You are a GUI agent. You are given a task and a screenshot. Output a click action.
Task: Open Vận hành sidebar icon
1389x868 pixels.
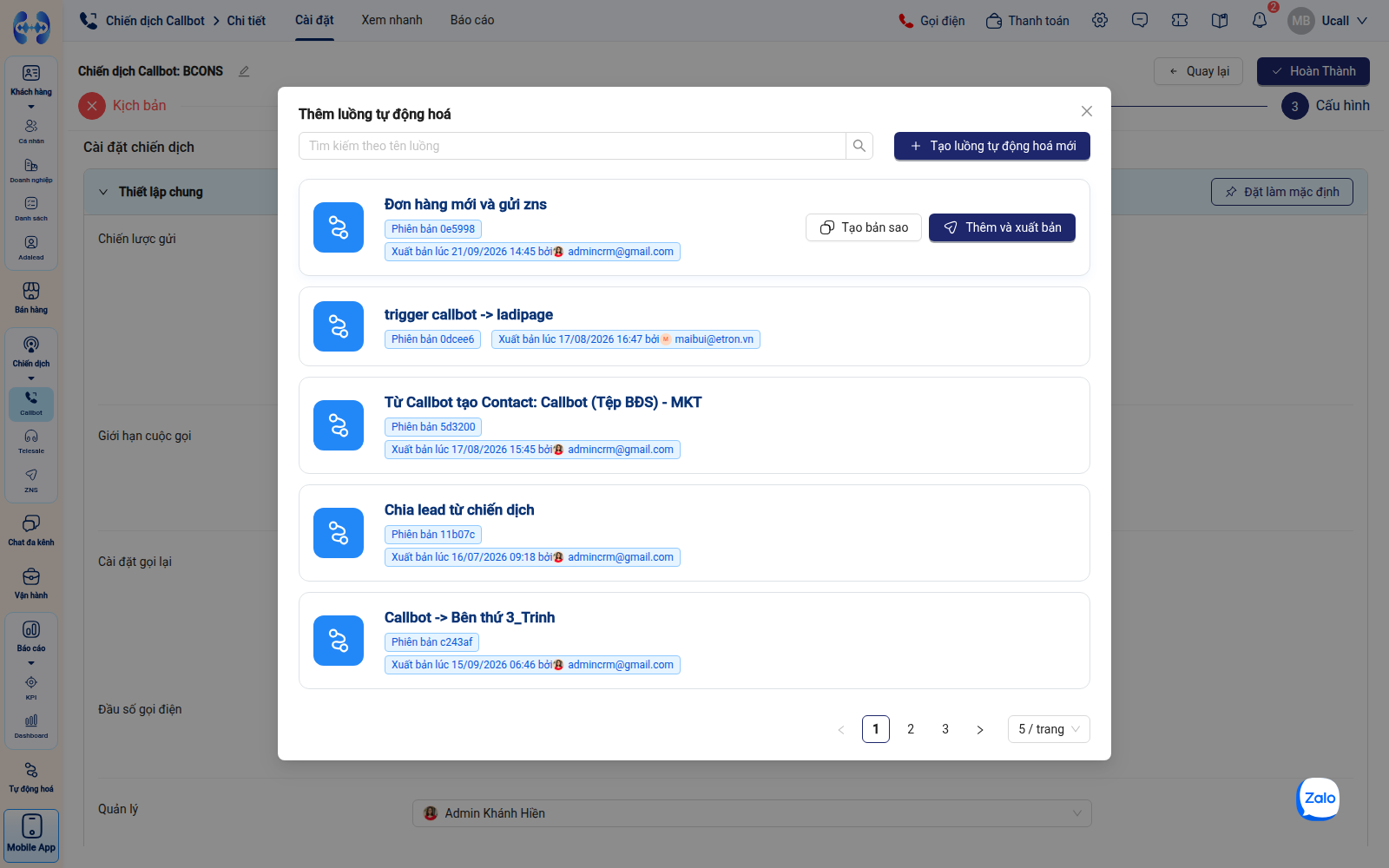point(31,583)
